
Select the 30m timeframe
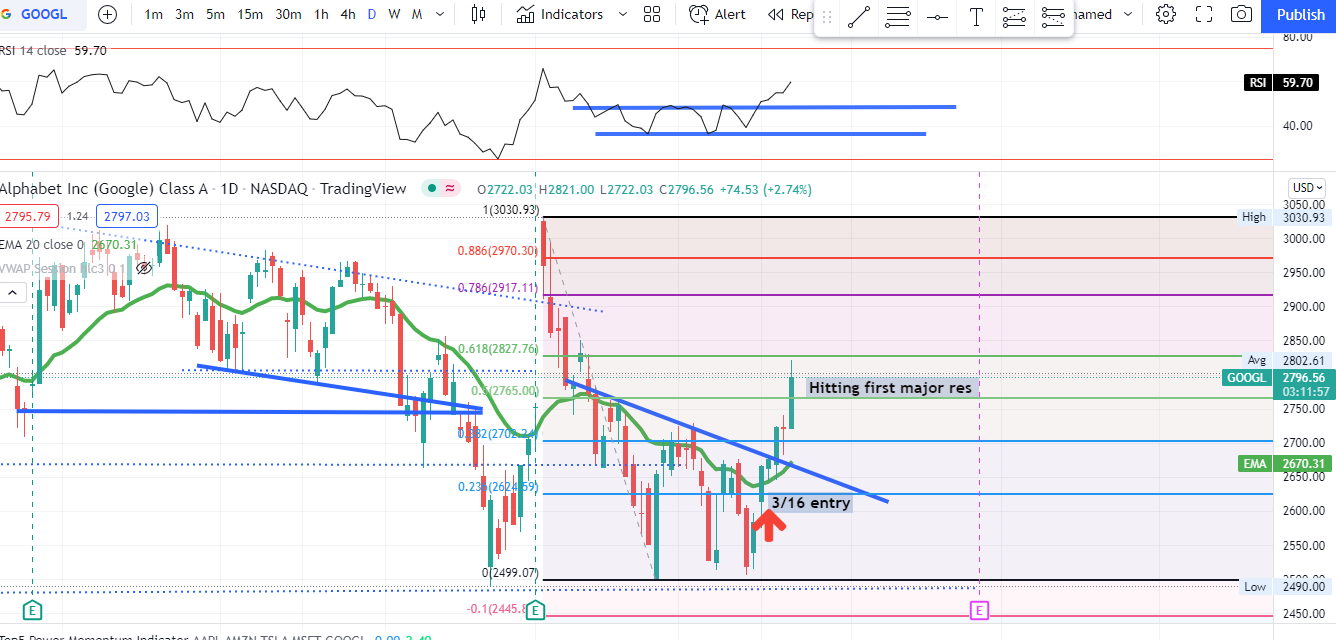click(x=288, y=14)
